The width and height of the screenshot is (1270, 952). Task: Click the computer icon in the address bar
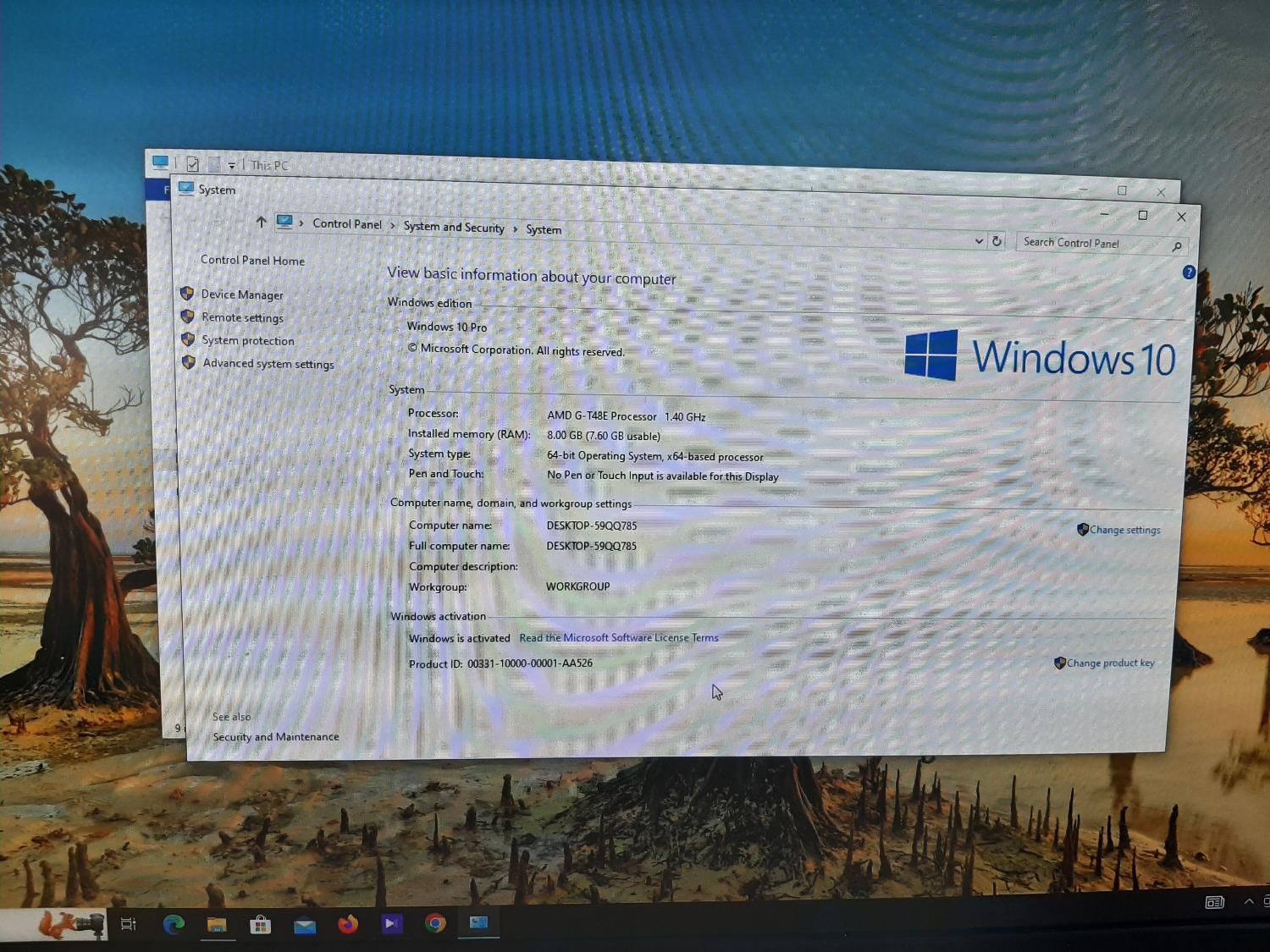284,222
